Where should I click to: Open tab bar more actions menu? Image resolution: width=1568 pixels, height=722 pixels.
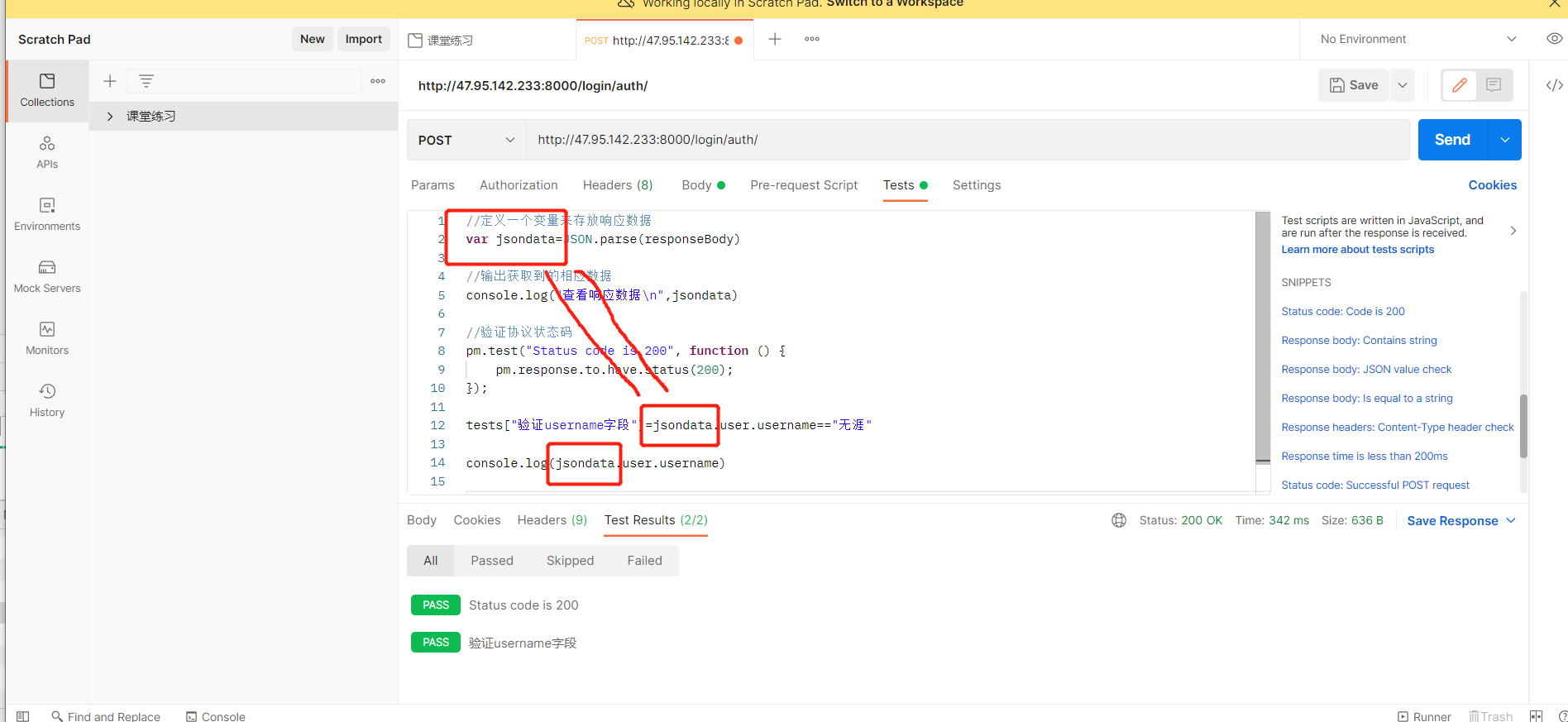click(812, 39)
